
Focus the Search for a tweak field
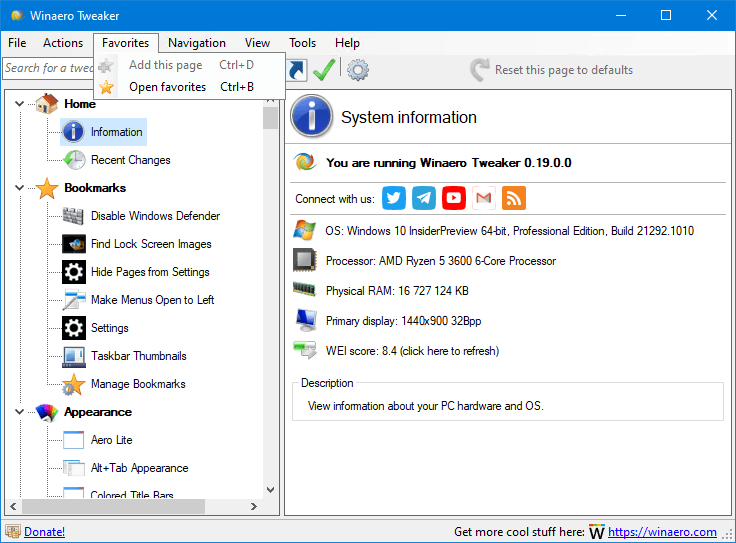click(x=48, y=68)
